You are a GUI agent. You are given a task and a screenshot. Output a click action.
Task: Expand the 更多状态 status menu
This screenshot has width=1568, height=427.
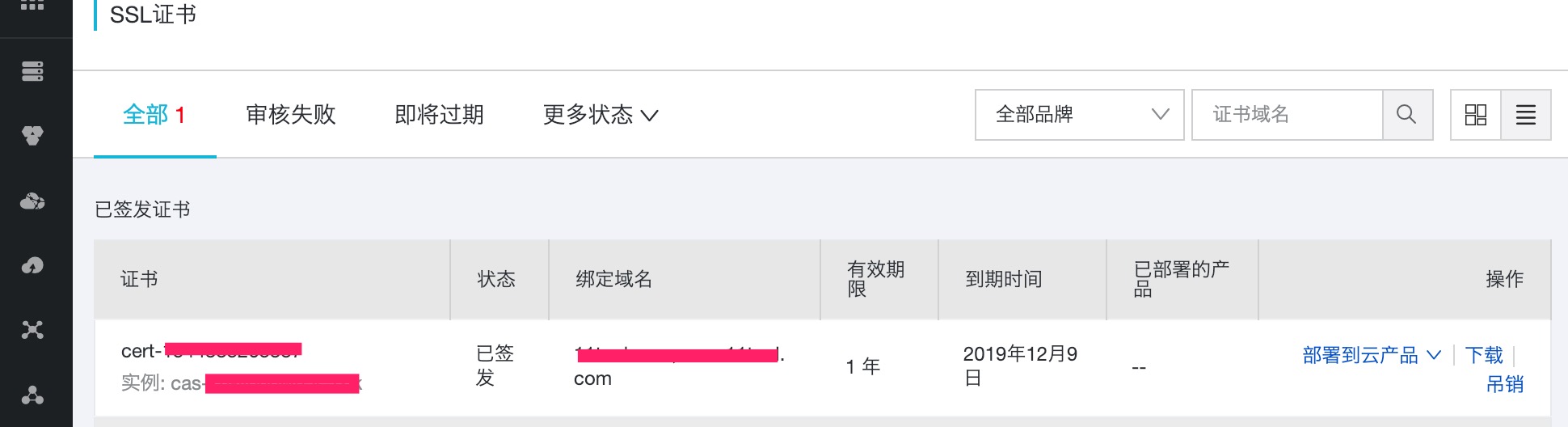pos(601,115)
